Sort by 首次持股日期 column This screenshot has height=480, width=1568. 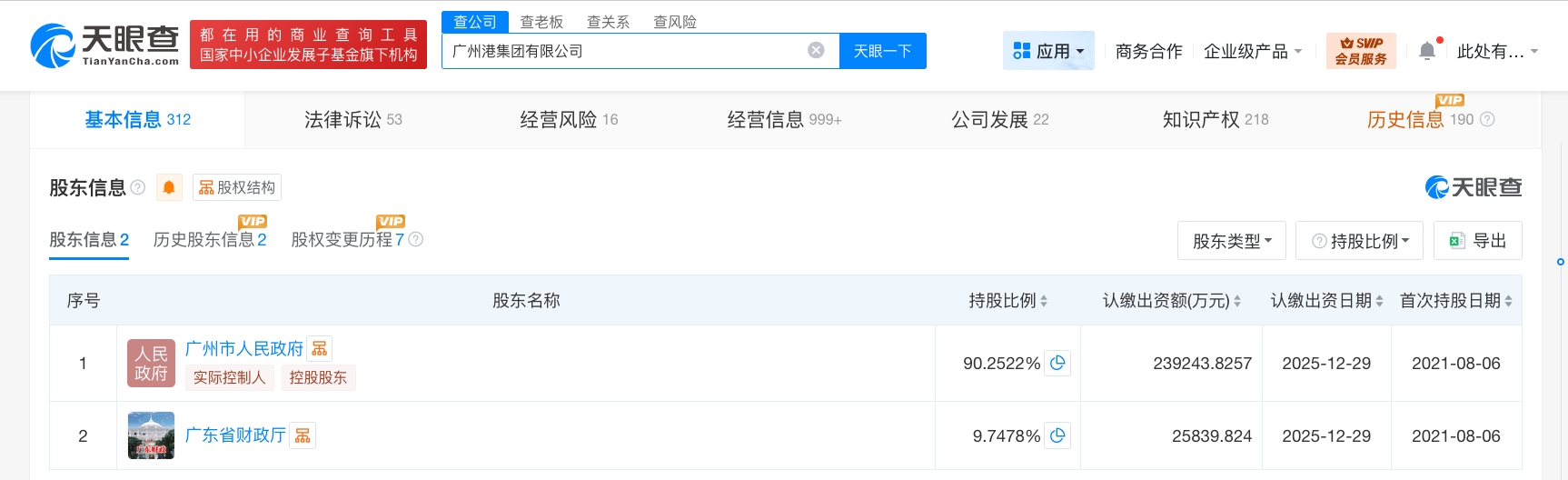(1508, 301)
